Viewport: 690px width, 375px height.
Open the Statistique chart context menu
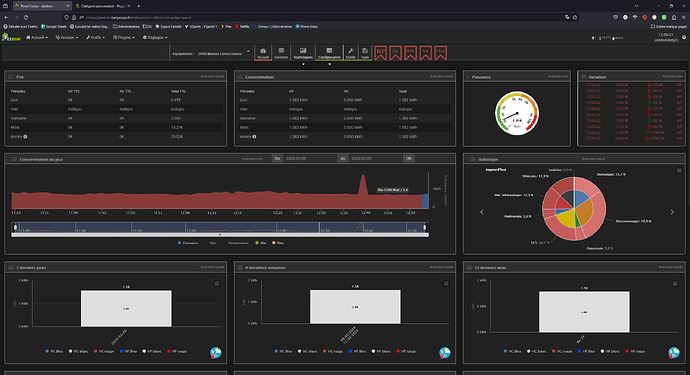(679, 170)
